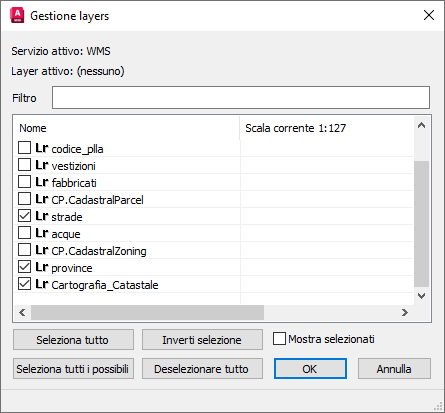This screenshot has width=445, height=413.
Task: Uncheck the Cartografia_Catastale layer checkbox
Action: 24,283
